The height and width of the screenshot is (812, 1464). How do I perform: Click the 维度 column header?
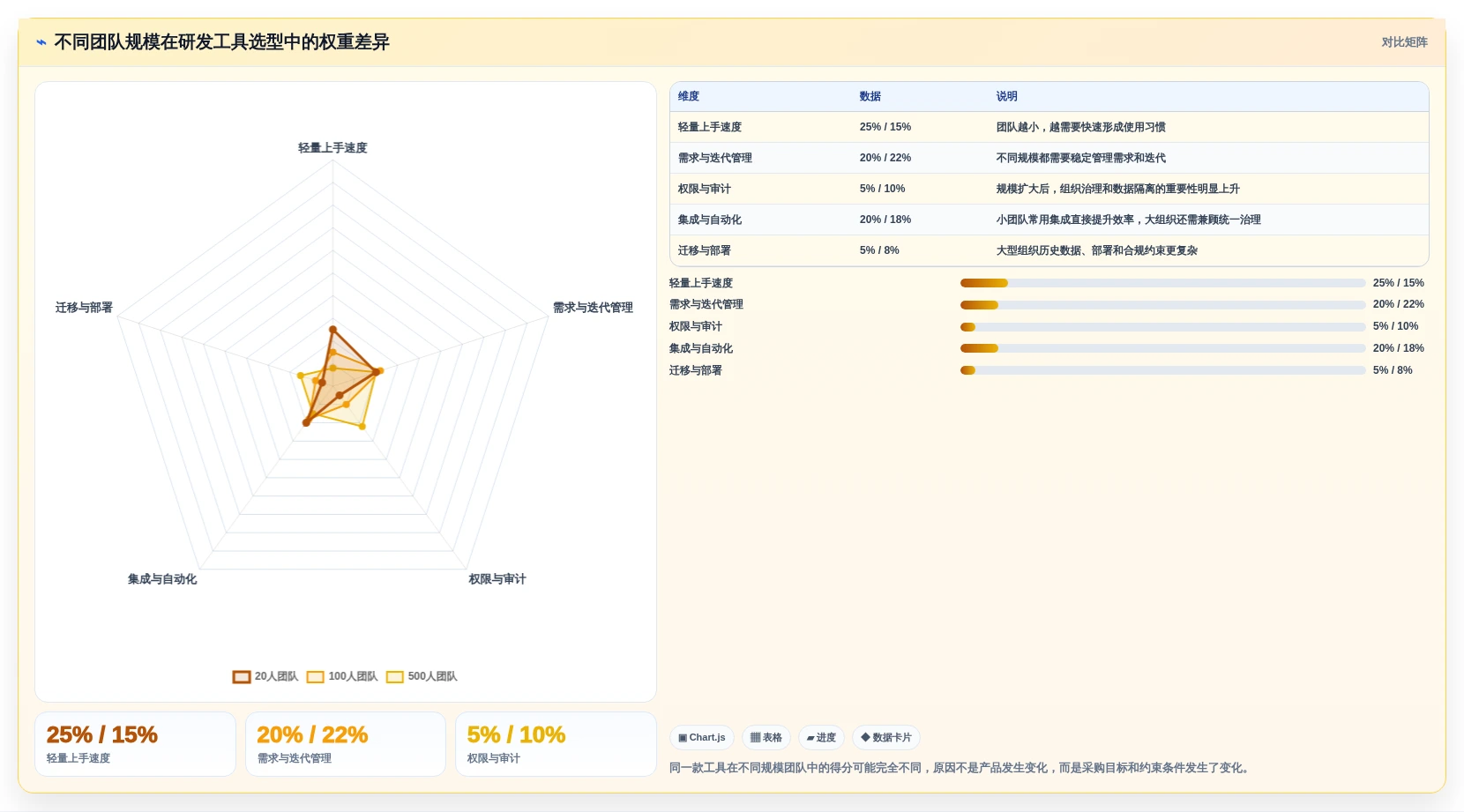(x=689, y=96)
